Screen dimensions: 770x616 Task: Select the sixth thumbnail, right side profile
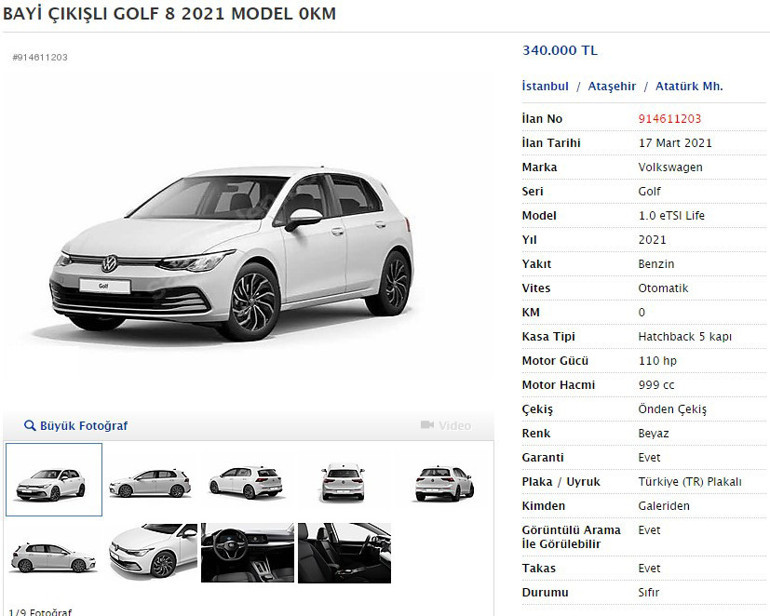point(53,558)
